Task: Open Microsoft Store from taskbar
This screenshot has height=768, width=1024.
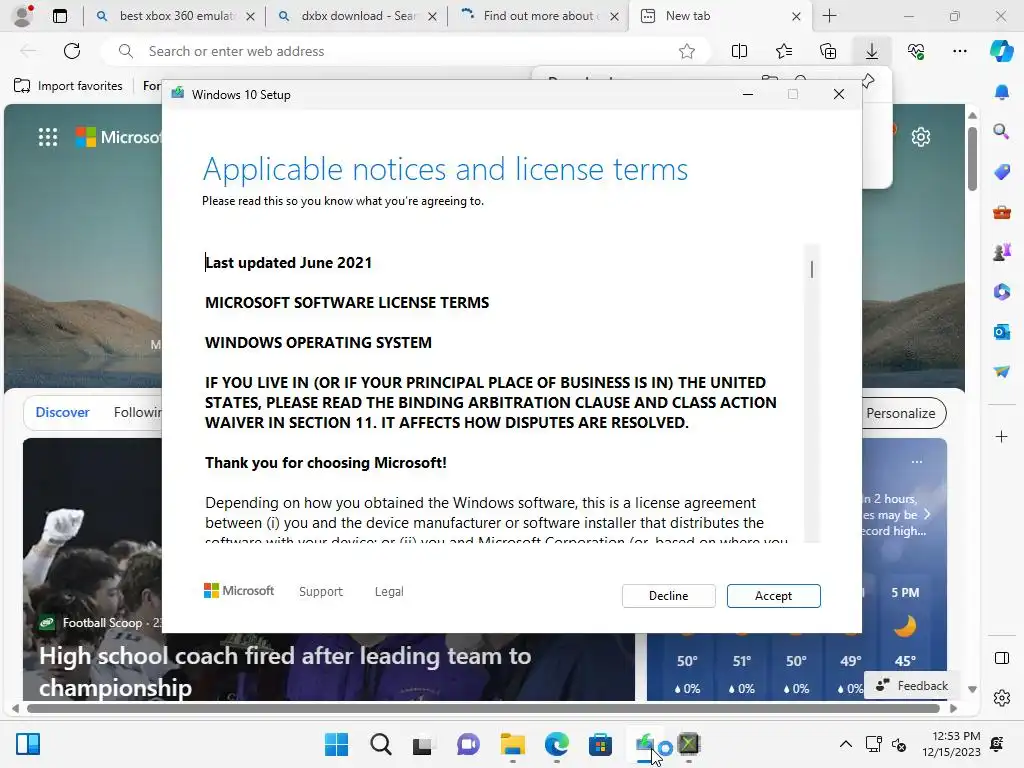Action: (600, 744)
